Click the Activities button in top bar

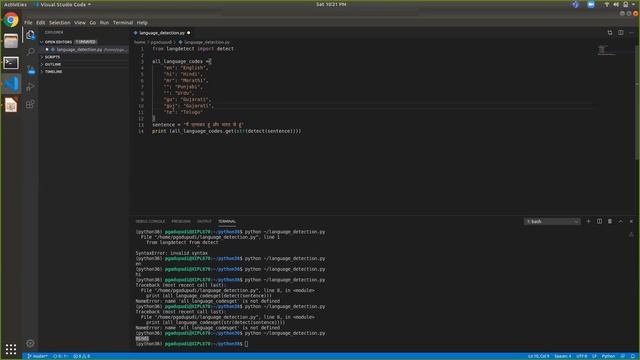pyautogui.click(x=15, y=4)
